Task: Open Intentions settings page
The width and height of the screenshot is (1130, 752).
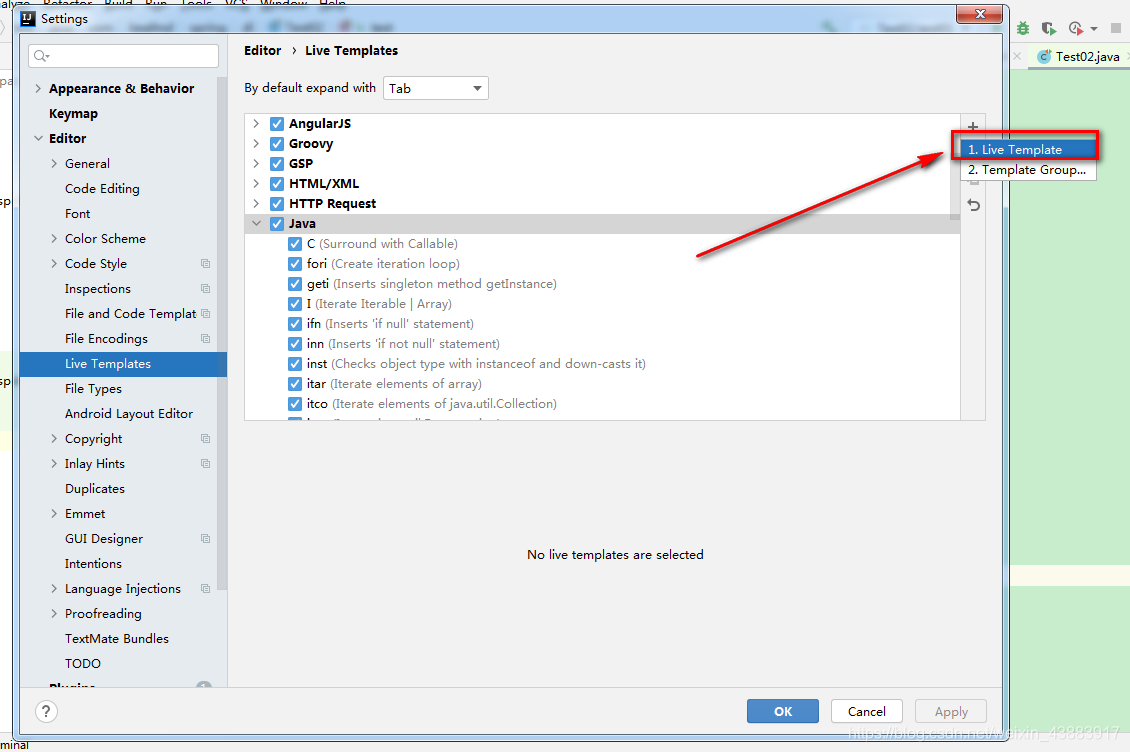Action: (93, 564)
